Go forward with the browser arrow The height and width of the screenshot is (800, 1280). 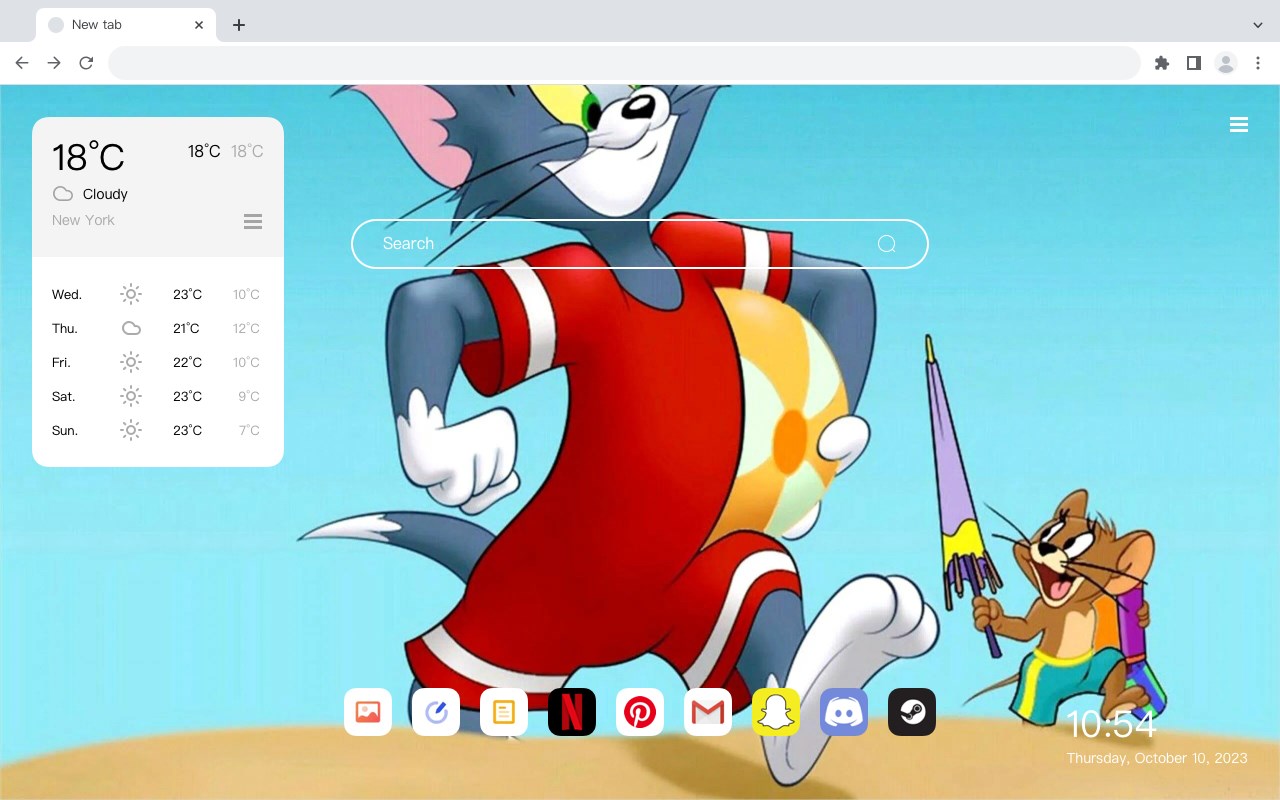[x=54, y=63]
